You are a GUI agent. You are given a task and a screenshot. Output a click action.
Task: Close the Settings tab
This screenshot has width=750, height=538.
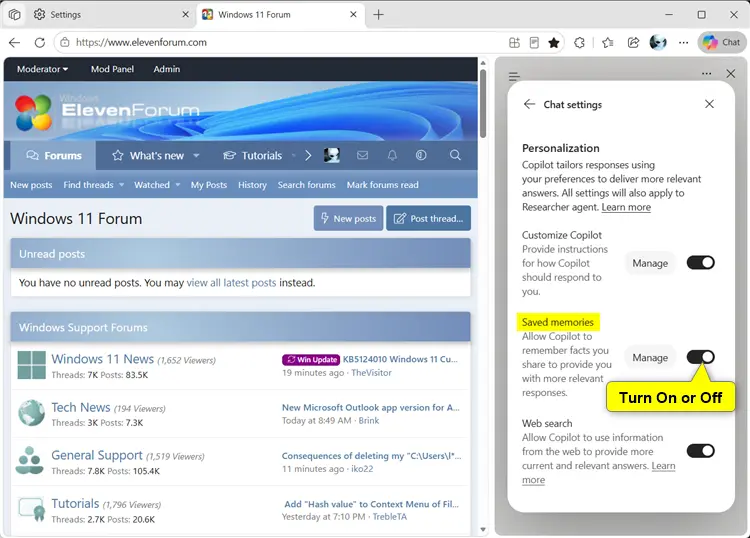click(186, 15)
